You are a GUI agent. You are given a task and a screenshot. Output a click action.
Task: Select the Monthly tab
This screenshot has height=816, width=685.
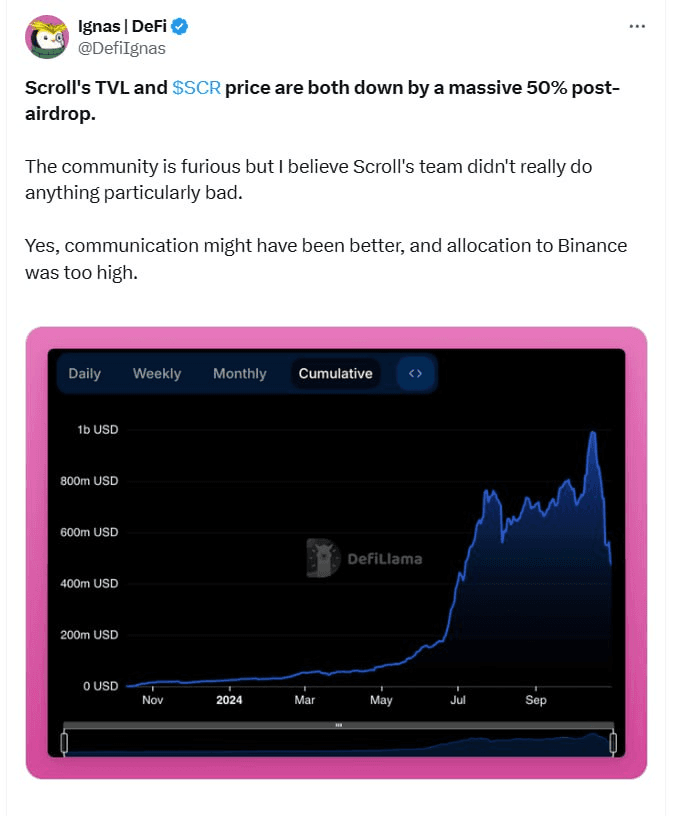[x=239, y=373]
